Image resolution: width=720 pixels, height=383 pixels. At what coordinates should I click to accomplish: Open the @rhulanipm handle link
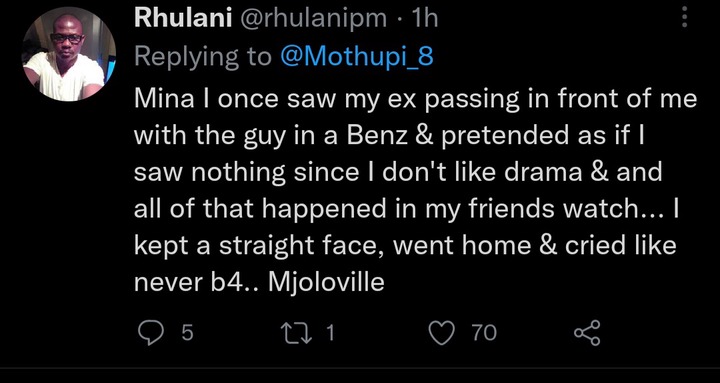311,19
